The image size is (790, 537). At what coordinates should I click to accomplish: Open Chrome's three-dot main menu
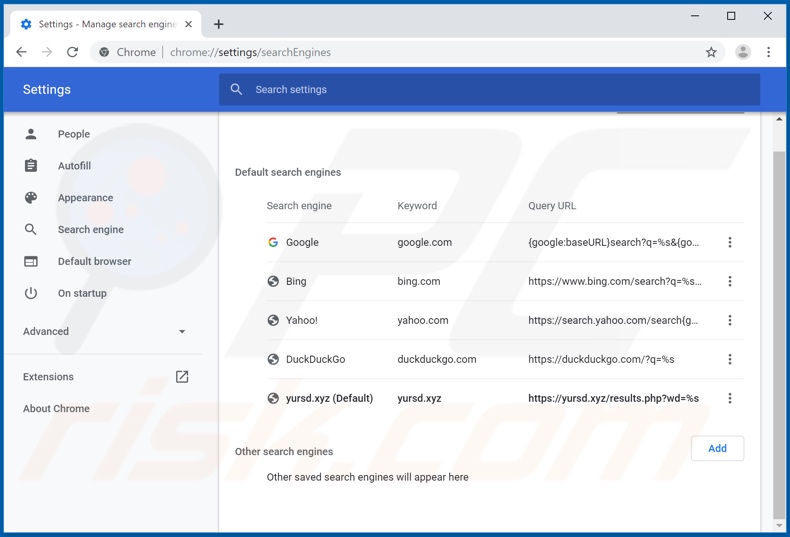(768, 52)
